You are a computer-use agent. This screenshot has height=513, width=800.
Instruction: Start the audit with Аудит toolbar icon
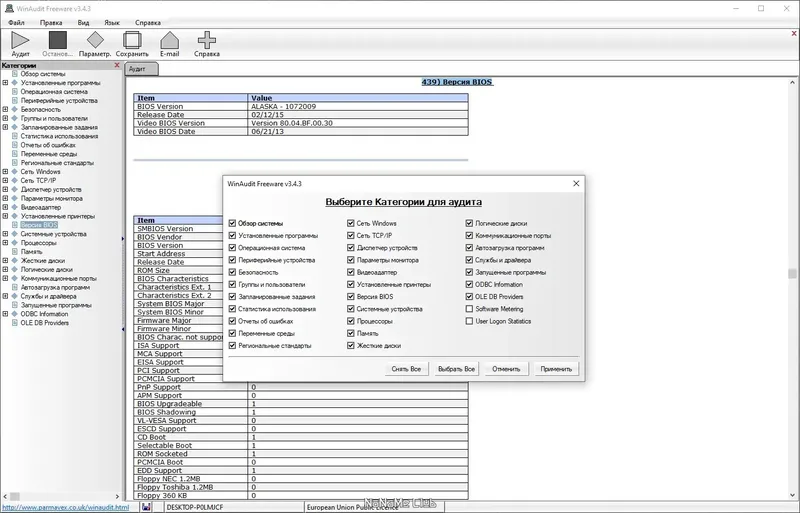point(20,43)
